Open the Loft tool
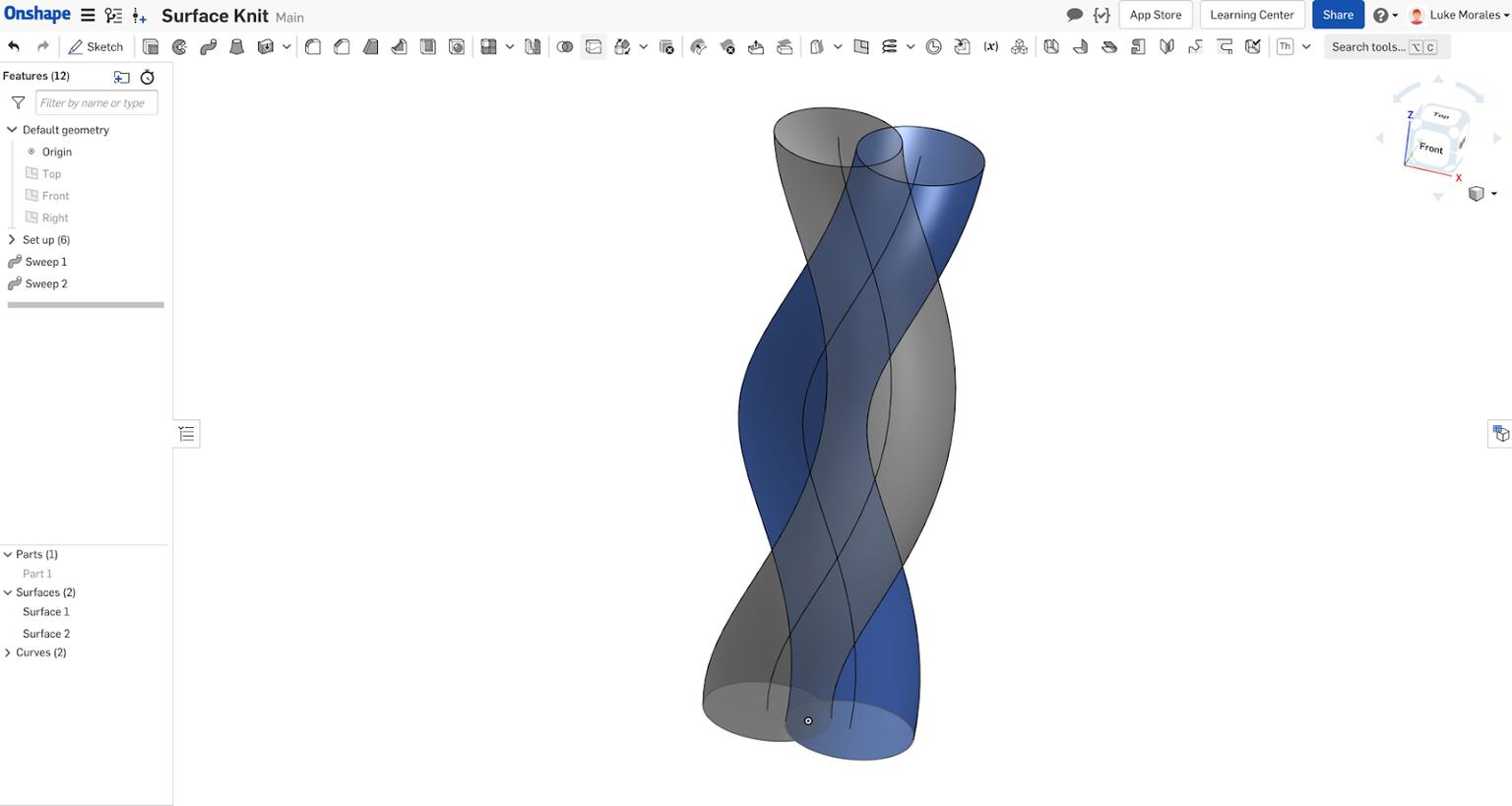 click(x=236, y=46)
